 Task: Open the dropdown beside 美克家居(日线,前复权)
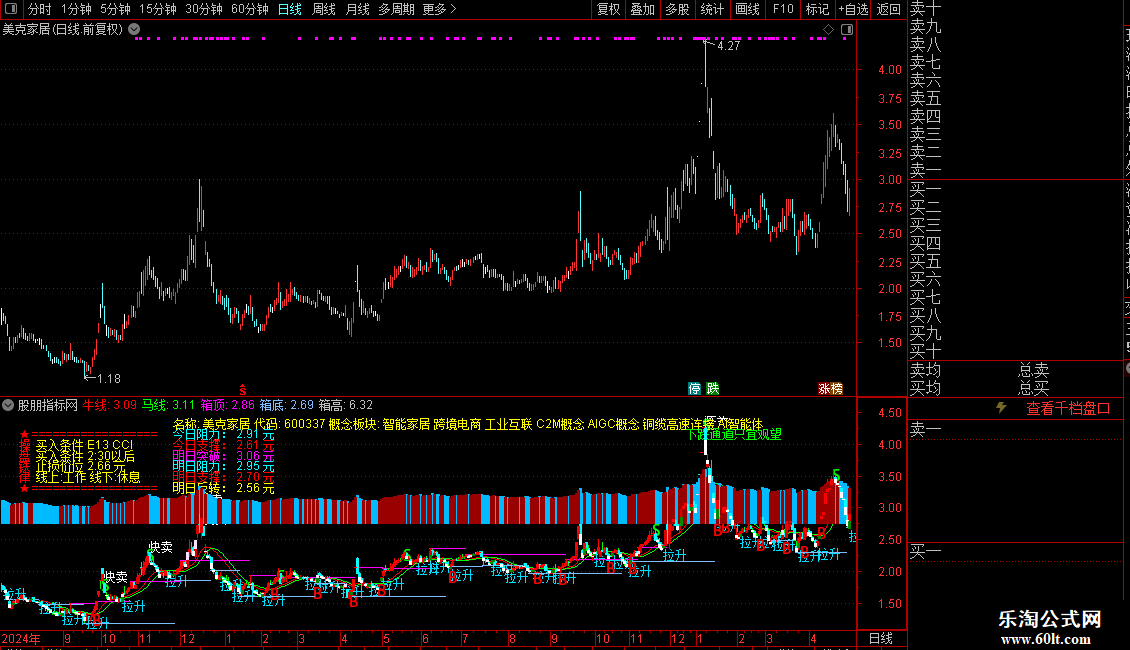pos(134,30)
